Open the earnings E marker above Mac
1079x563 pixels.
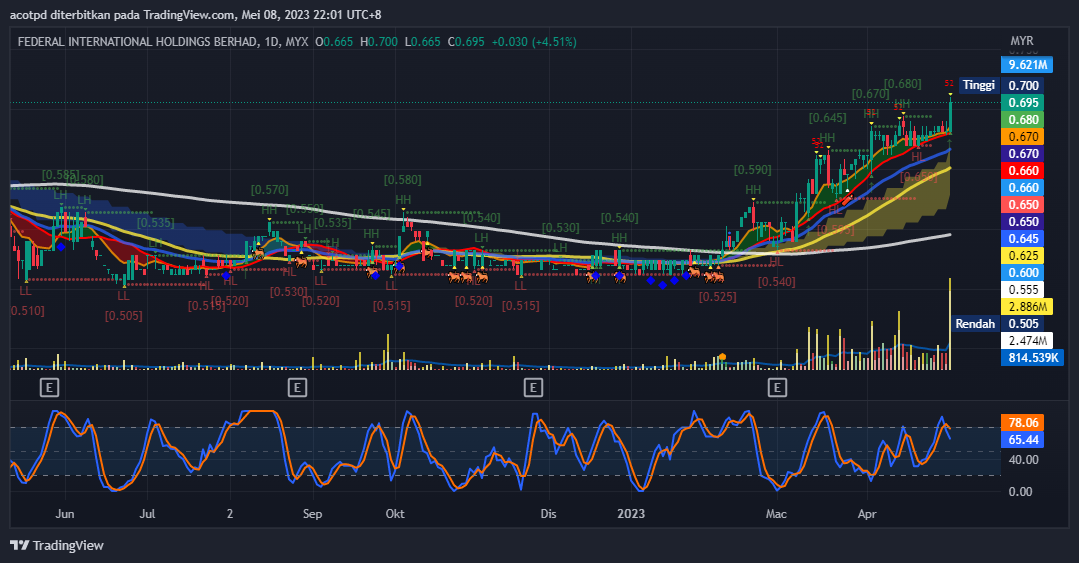pos(777,387)
